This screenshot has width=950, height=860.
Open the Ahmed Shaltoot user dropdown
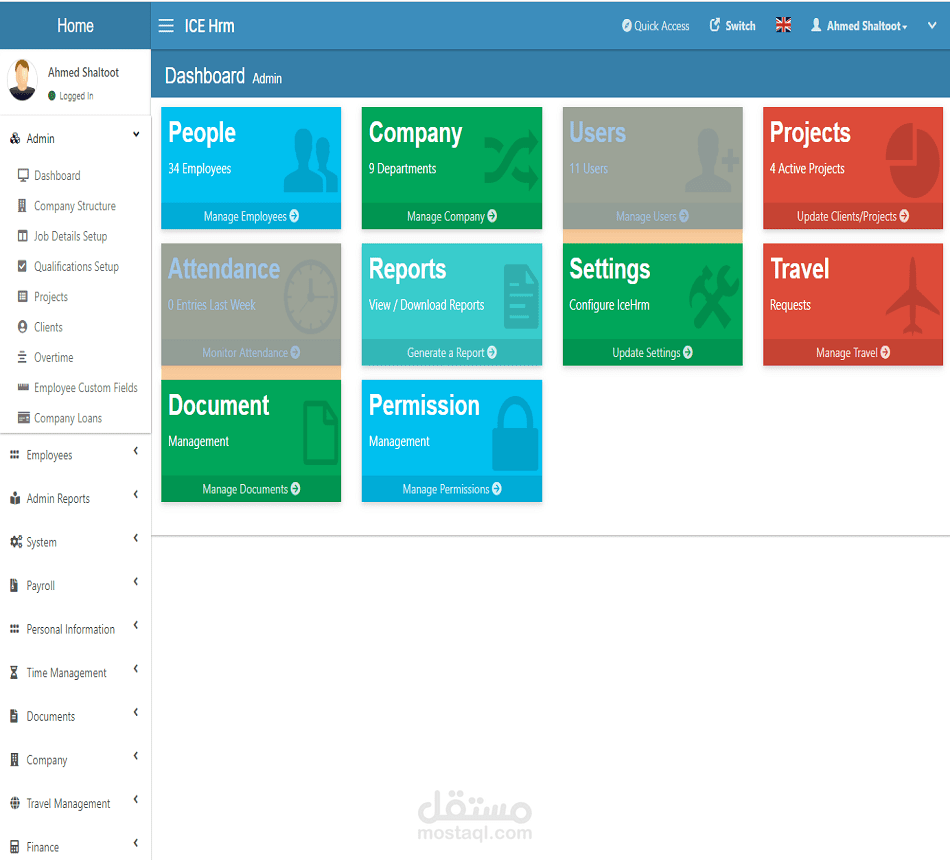tap(866, 26)
